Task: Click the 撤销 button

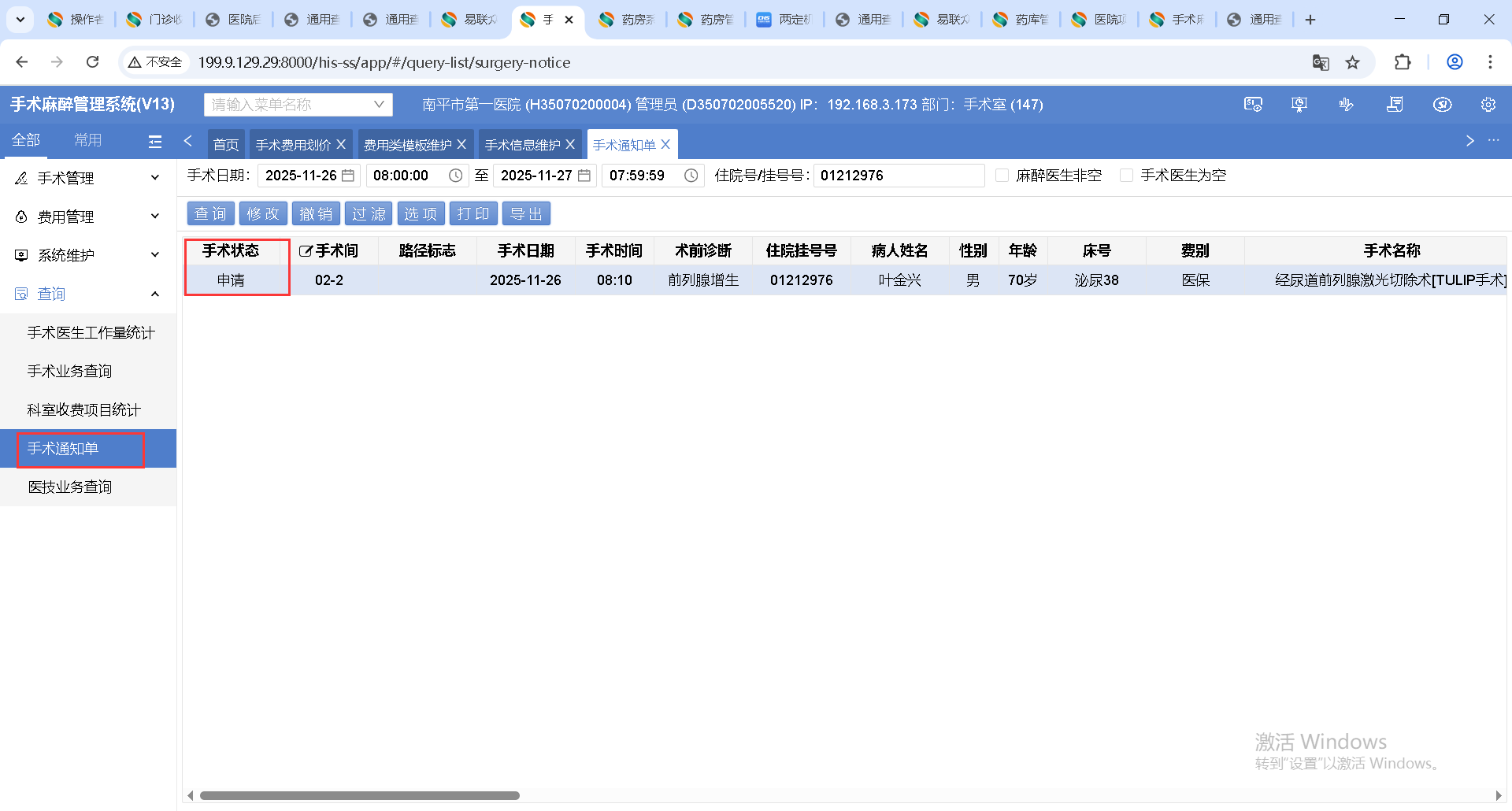Action: tap(316, 214)
